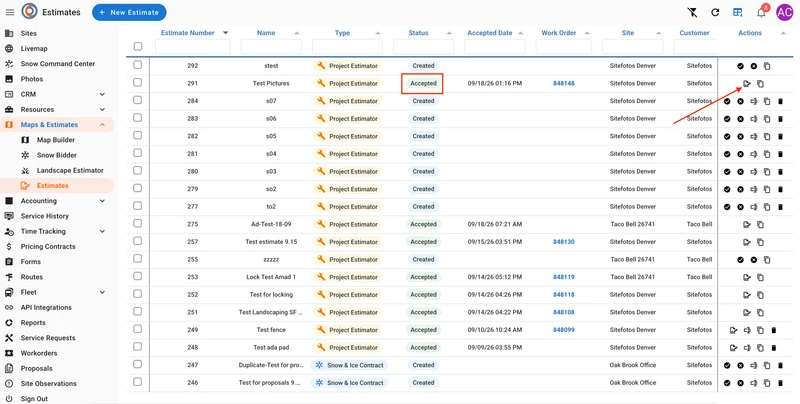Refresh the estimates list
This screenshot has height=404, width=800.
[715, 12]
